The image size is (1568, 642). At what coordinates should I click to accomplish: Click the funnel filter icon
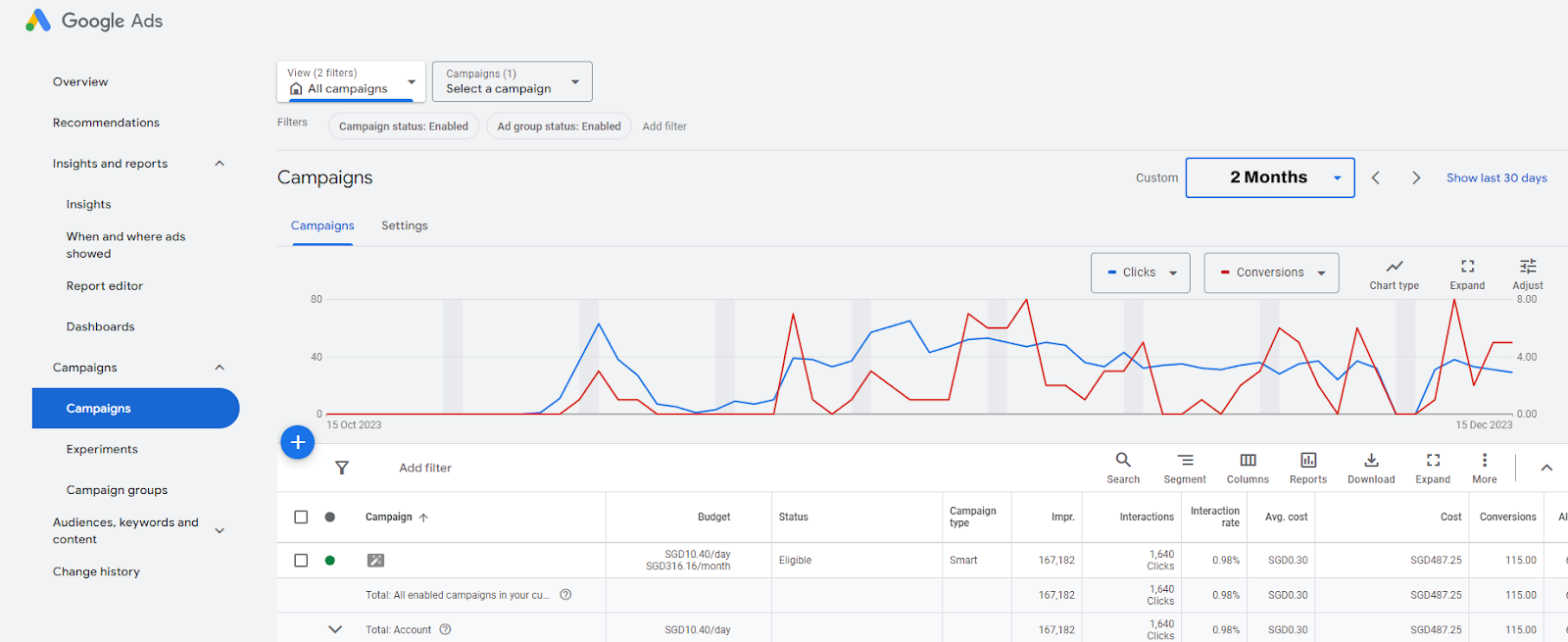pyautogui.click(x=342, y=468)
